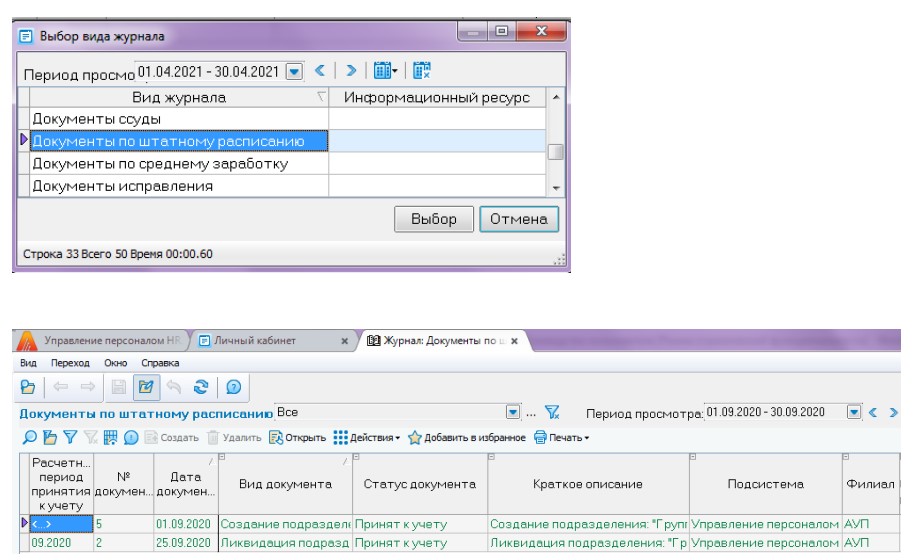The image size is (919, 560).
Task: Click calendar clear period icon in dialog
Action: click(421, 71)
